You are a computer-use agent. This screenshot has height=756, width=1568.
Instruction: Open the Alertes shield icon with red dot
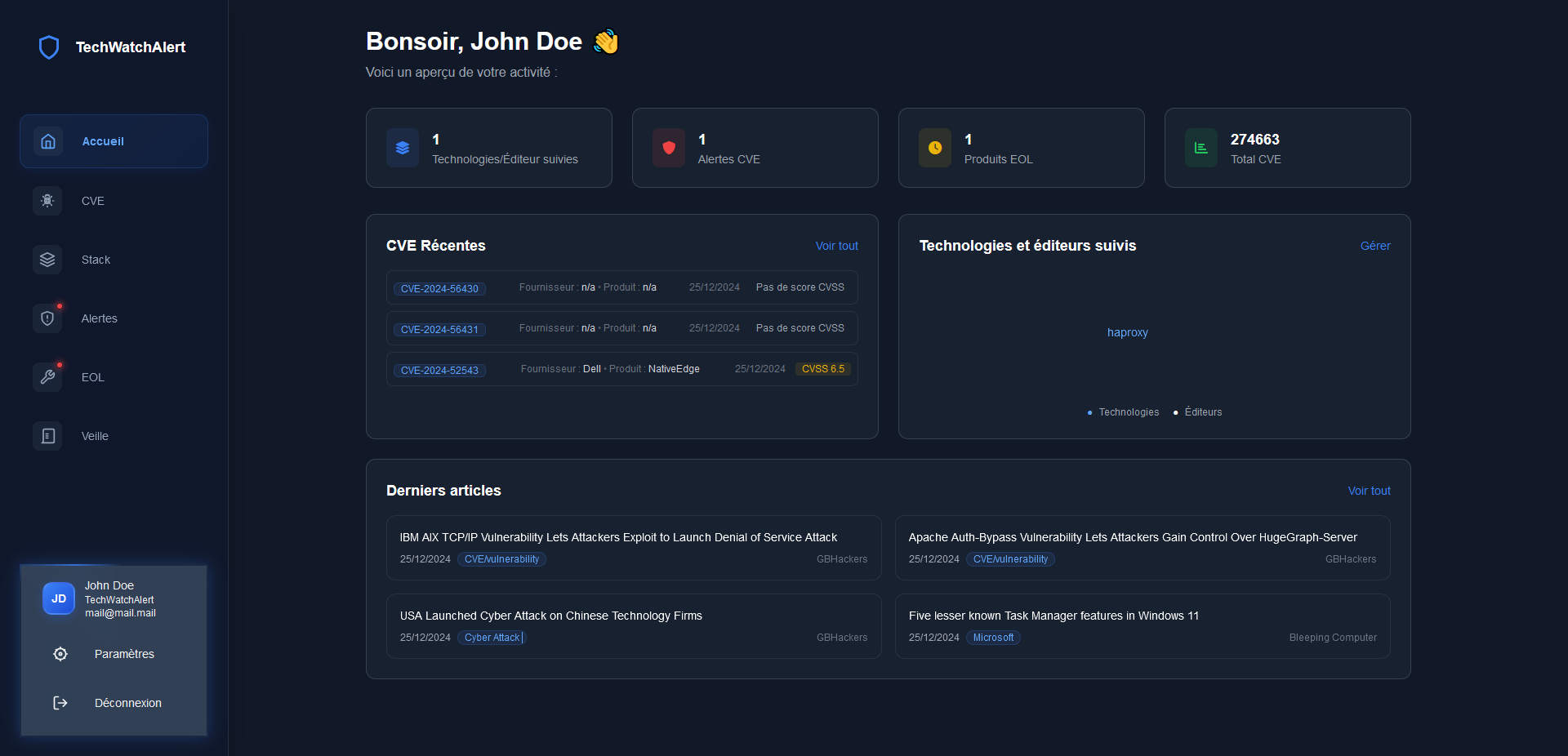point(47,318)
